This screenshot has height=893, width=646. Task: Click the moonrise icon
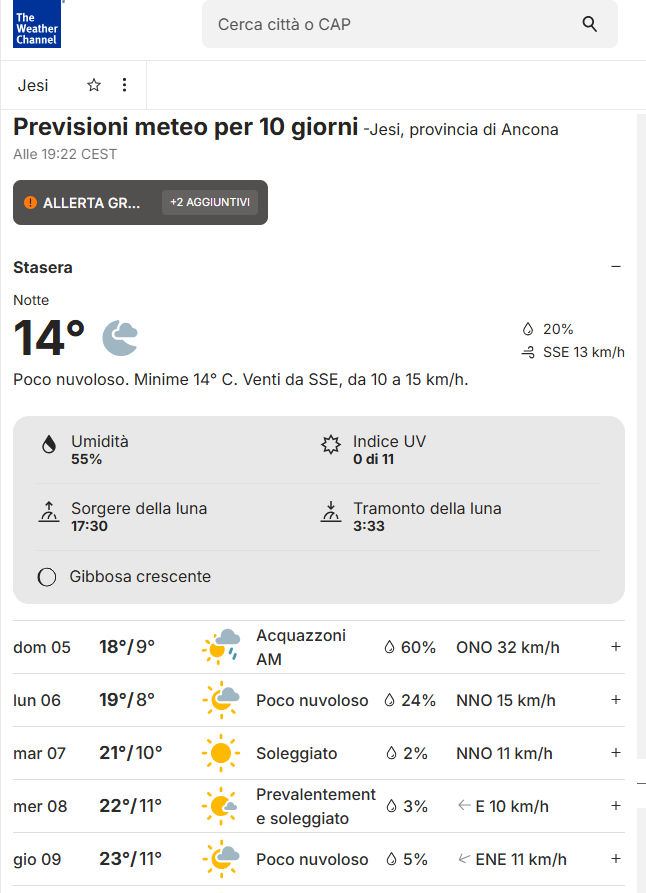click(x=48, y=513)
